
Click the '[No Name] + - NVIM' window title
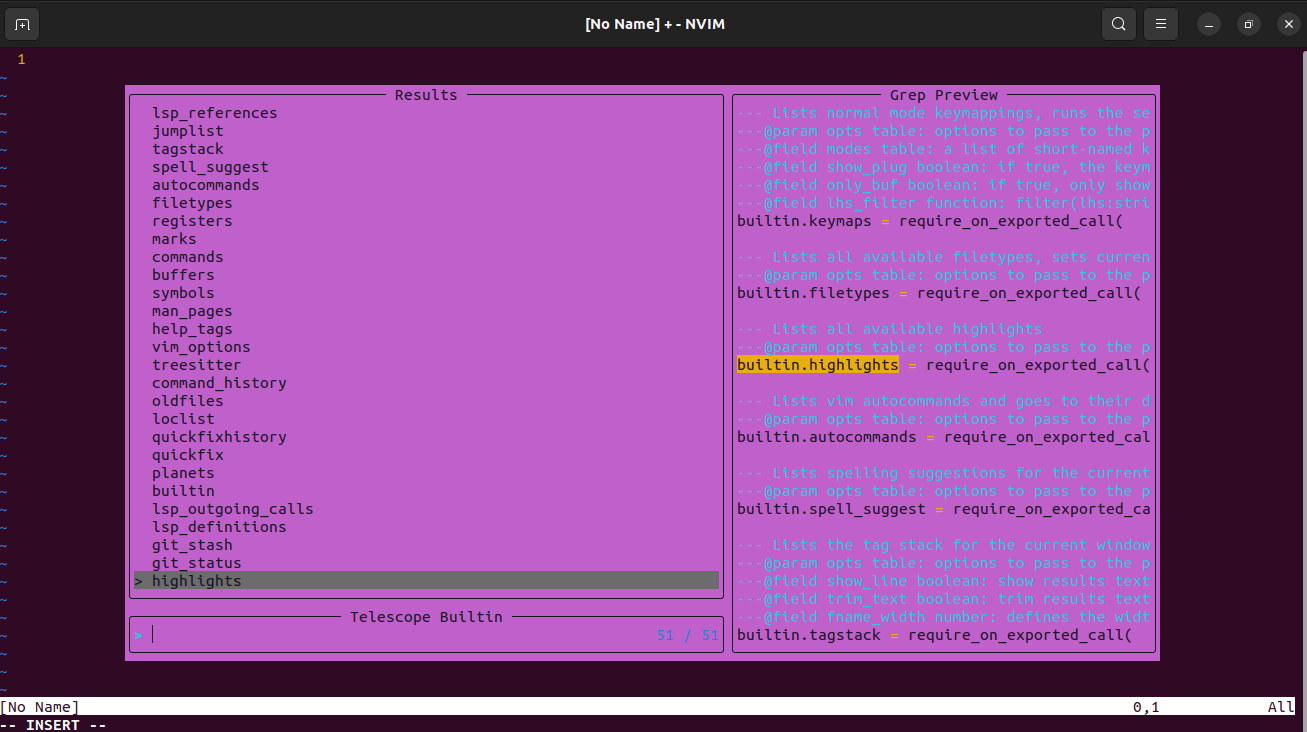[x=654, y=24]
